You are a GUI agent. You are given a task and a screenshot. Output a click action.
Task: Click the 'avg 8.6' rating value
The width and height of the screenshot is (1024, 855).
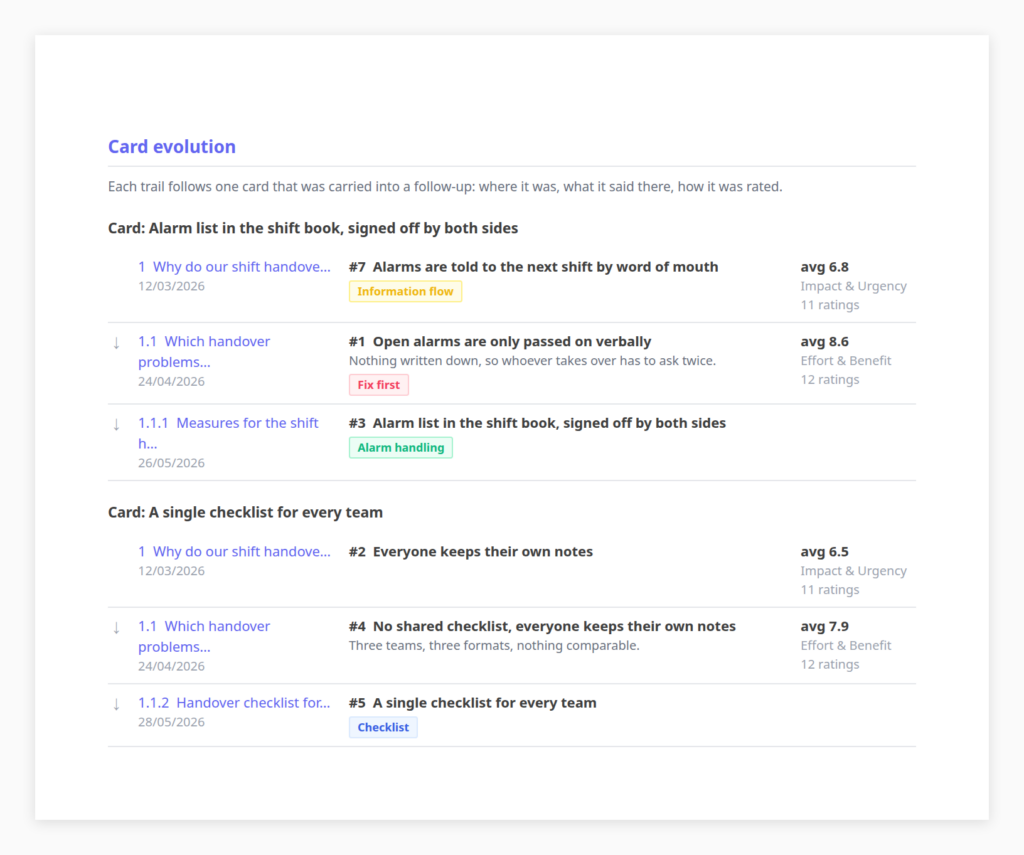pyautogui.click(x=825, y=342)
